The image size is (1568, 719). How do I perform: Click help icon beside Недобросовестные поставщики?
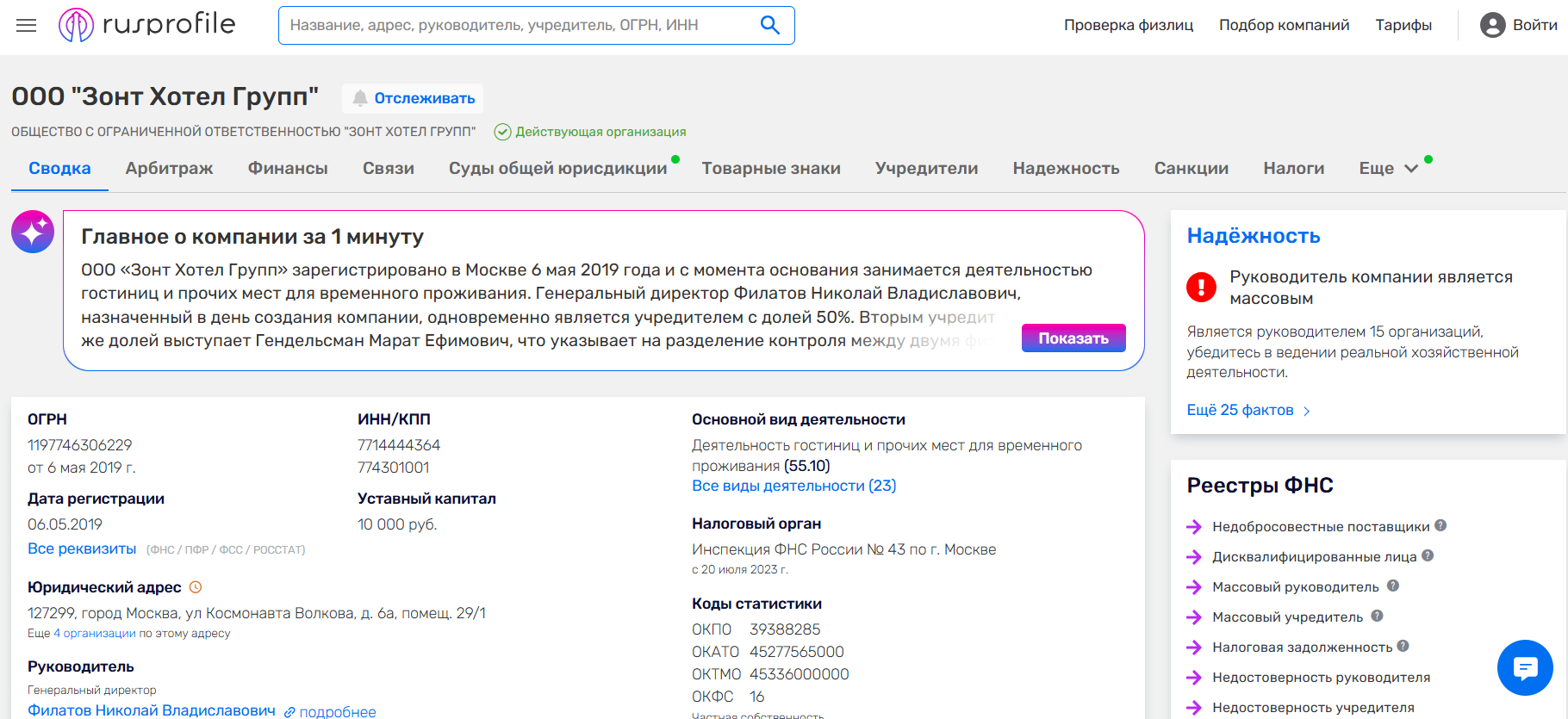point(1440,525)
